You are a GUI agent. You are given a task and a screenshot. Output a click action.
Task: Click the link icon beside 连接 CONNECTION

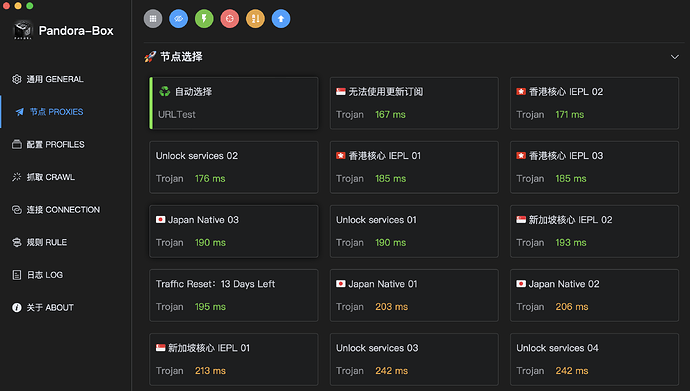coord(17,210)
